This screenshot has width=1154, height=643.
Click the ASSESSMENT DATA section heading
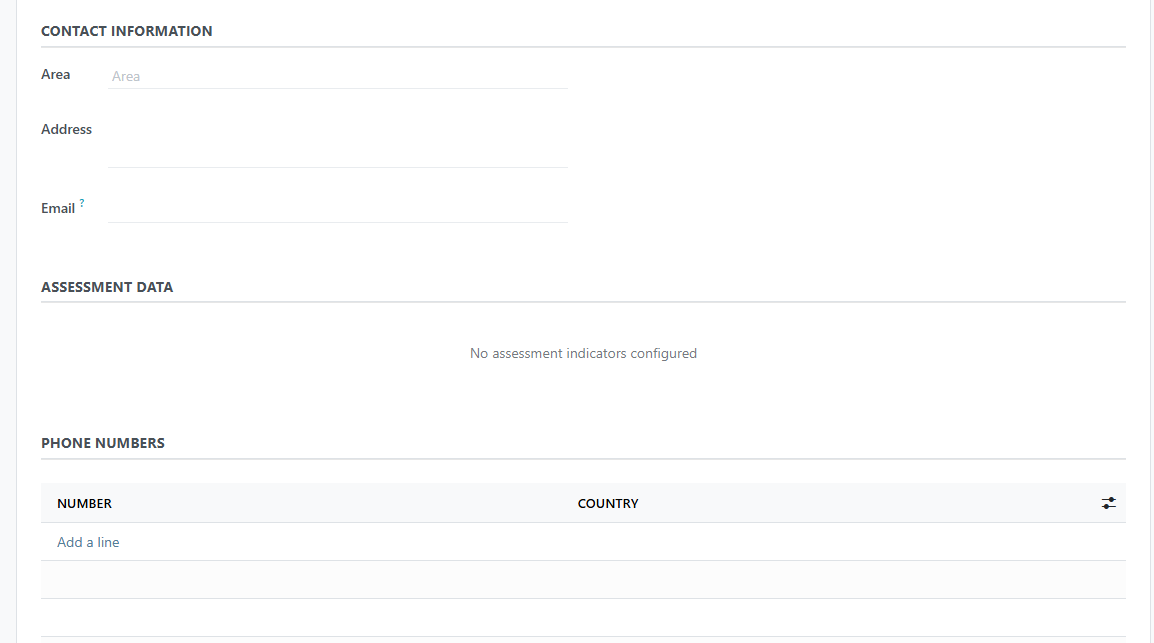[107, 287]
